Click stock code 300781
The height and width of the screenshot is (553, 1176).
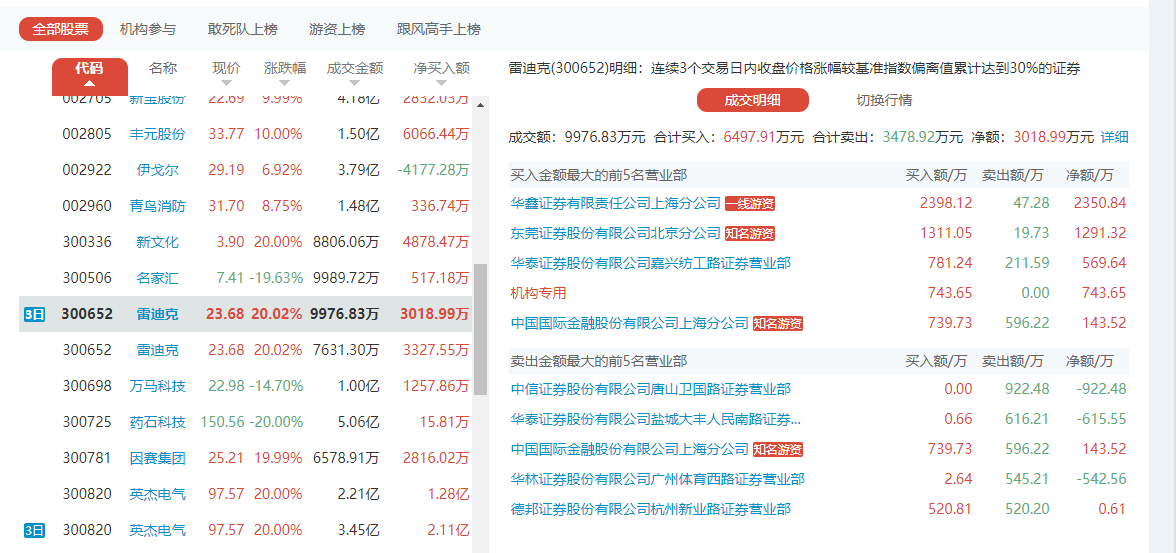tap(87, 458)
